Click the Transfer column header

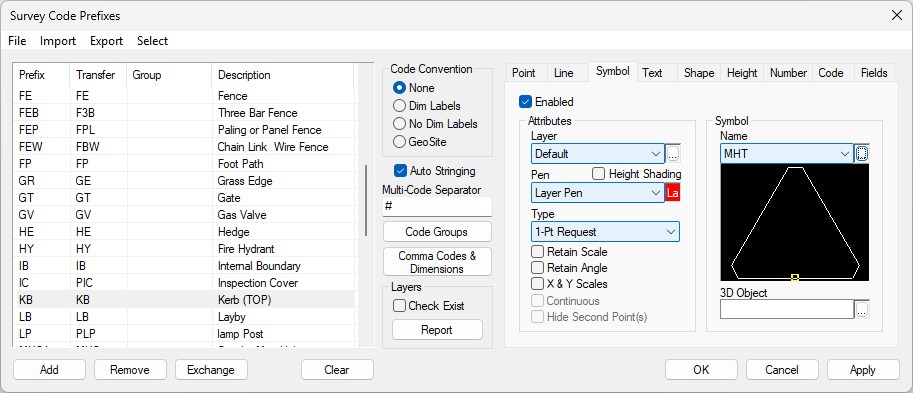98,75
